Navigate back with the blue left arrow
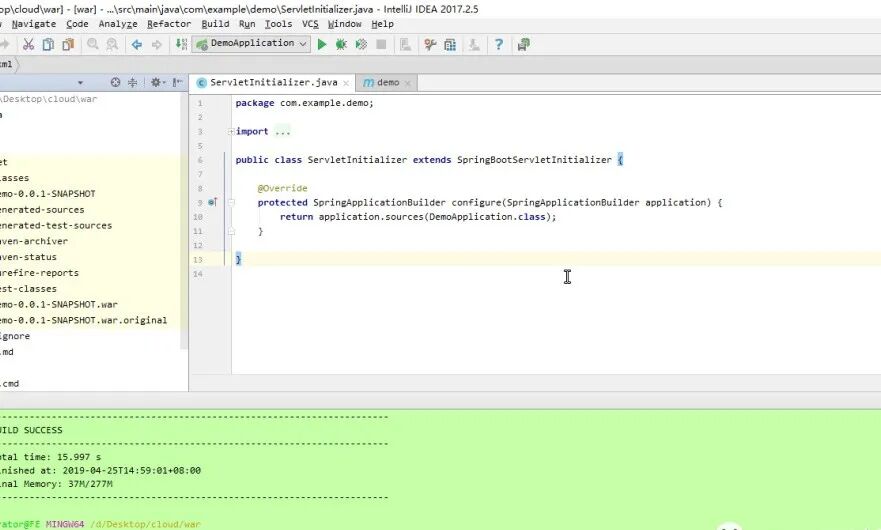Screen dimensions: 881x530 point(137,44)
